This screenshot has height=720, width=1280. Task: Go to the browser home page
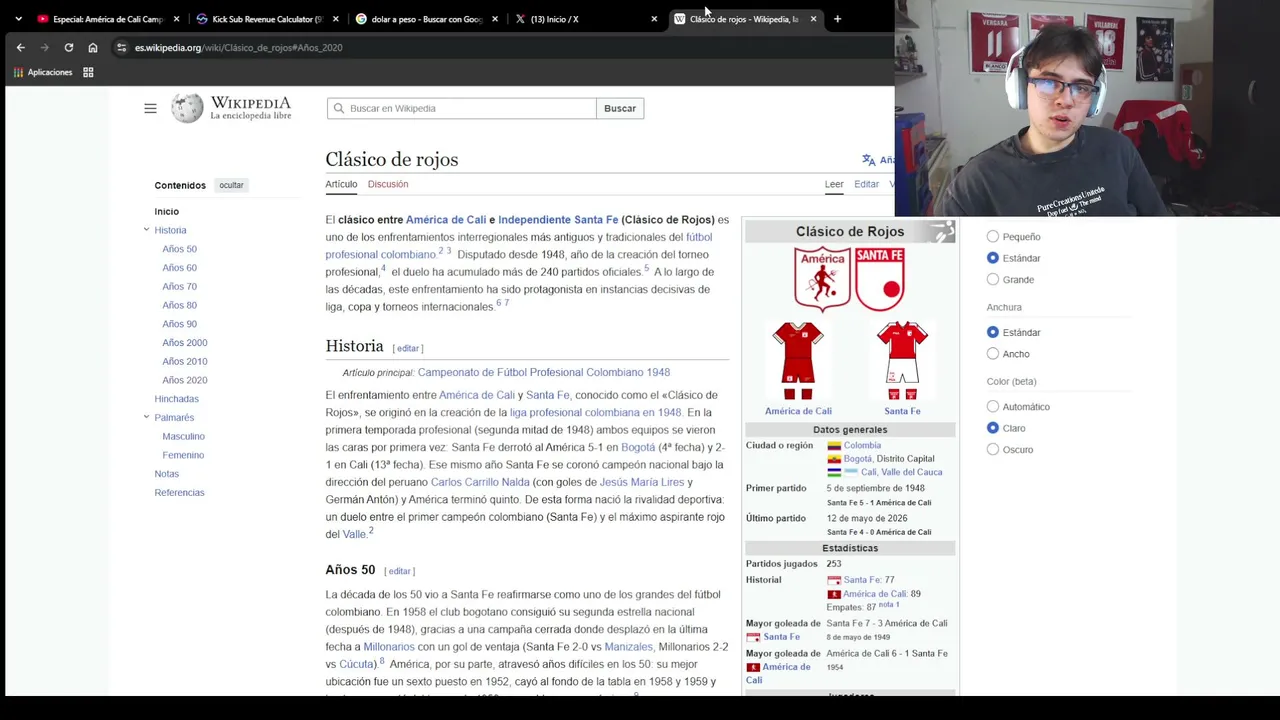93,47
